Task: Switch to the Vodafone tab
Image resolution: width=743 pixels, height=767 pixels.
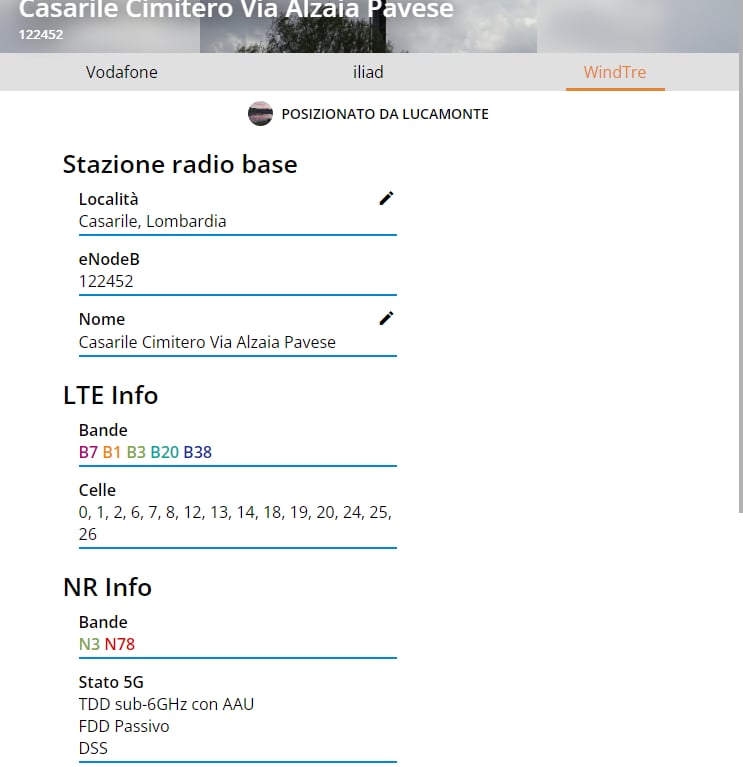Action: (x=122, y=72)
